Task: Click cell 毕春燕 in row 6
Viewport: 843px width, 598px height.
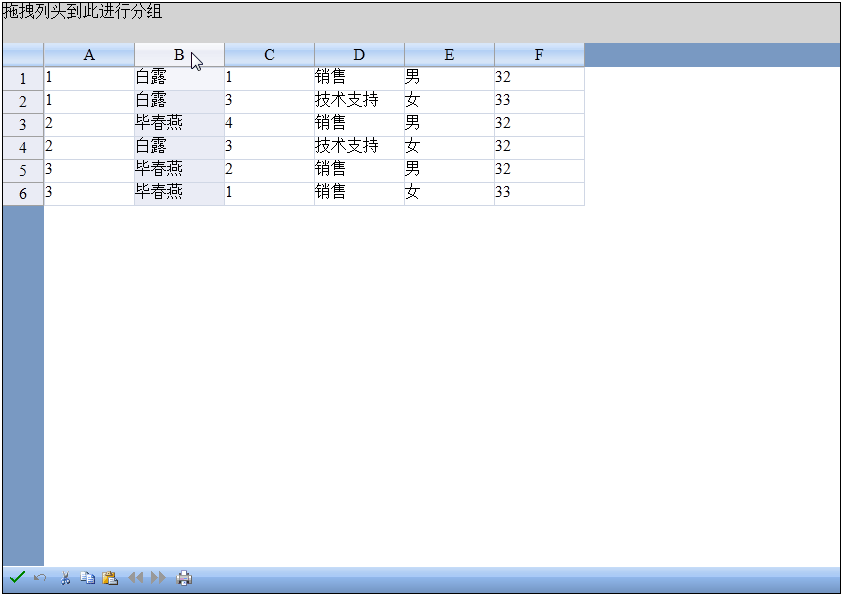Action: tap(179, 194)
